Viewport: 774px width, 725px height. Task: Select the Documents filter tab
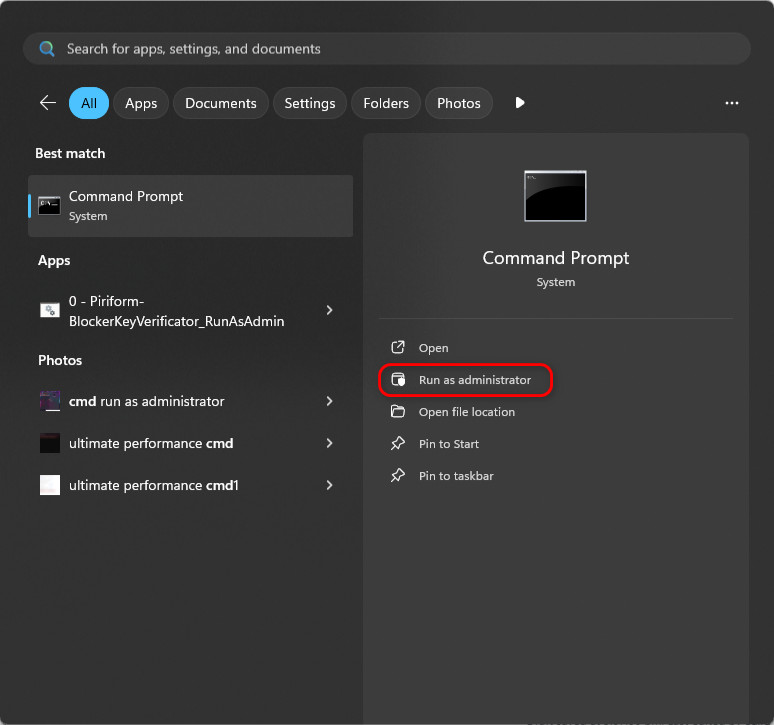pos(221,103)
